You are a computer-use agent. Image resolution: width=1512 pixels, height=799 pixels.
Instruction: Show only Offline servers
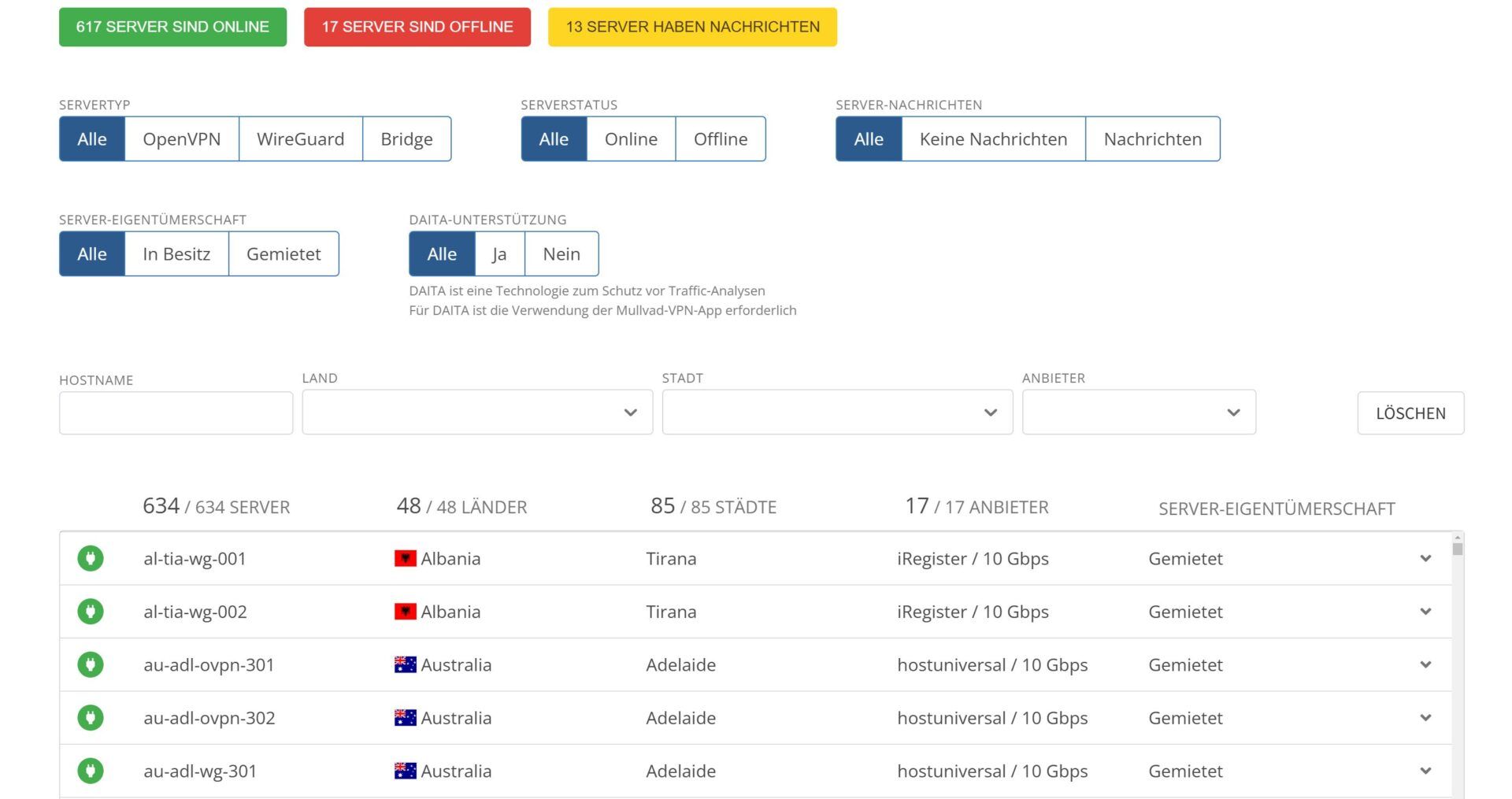721,139
